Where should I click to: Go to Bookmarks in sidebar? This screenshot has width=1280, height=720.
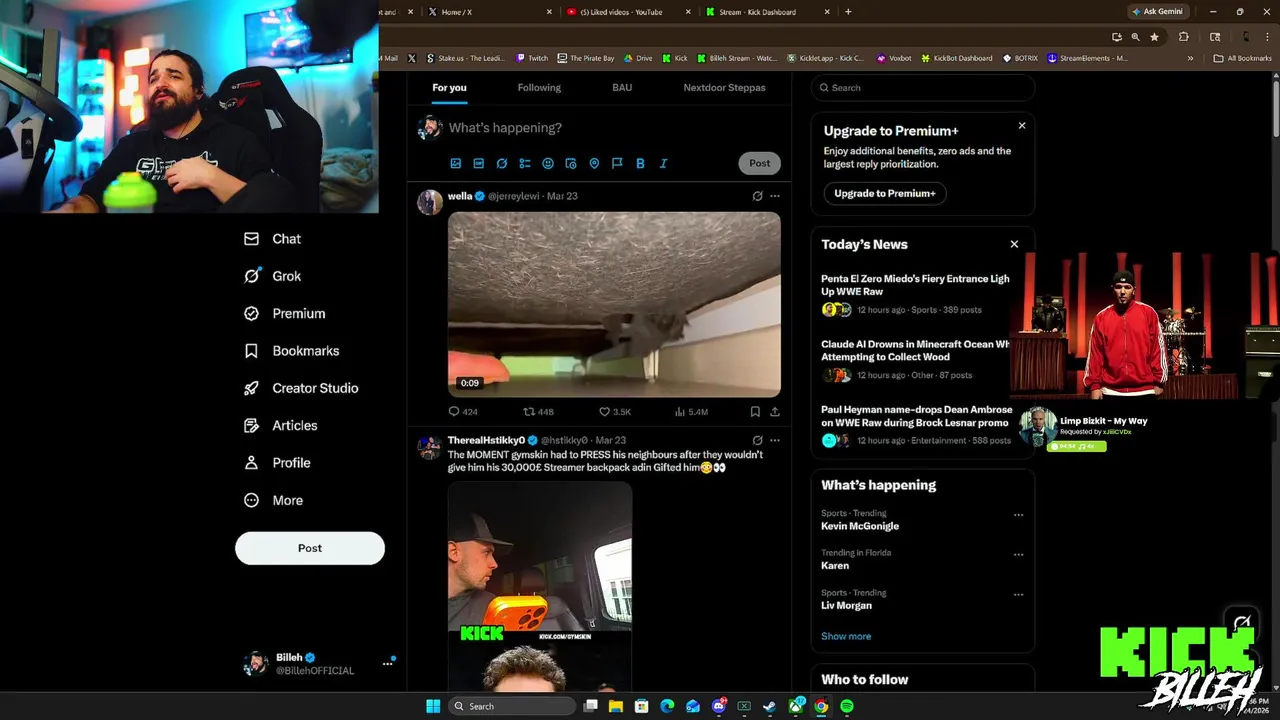(291, 351)
